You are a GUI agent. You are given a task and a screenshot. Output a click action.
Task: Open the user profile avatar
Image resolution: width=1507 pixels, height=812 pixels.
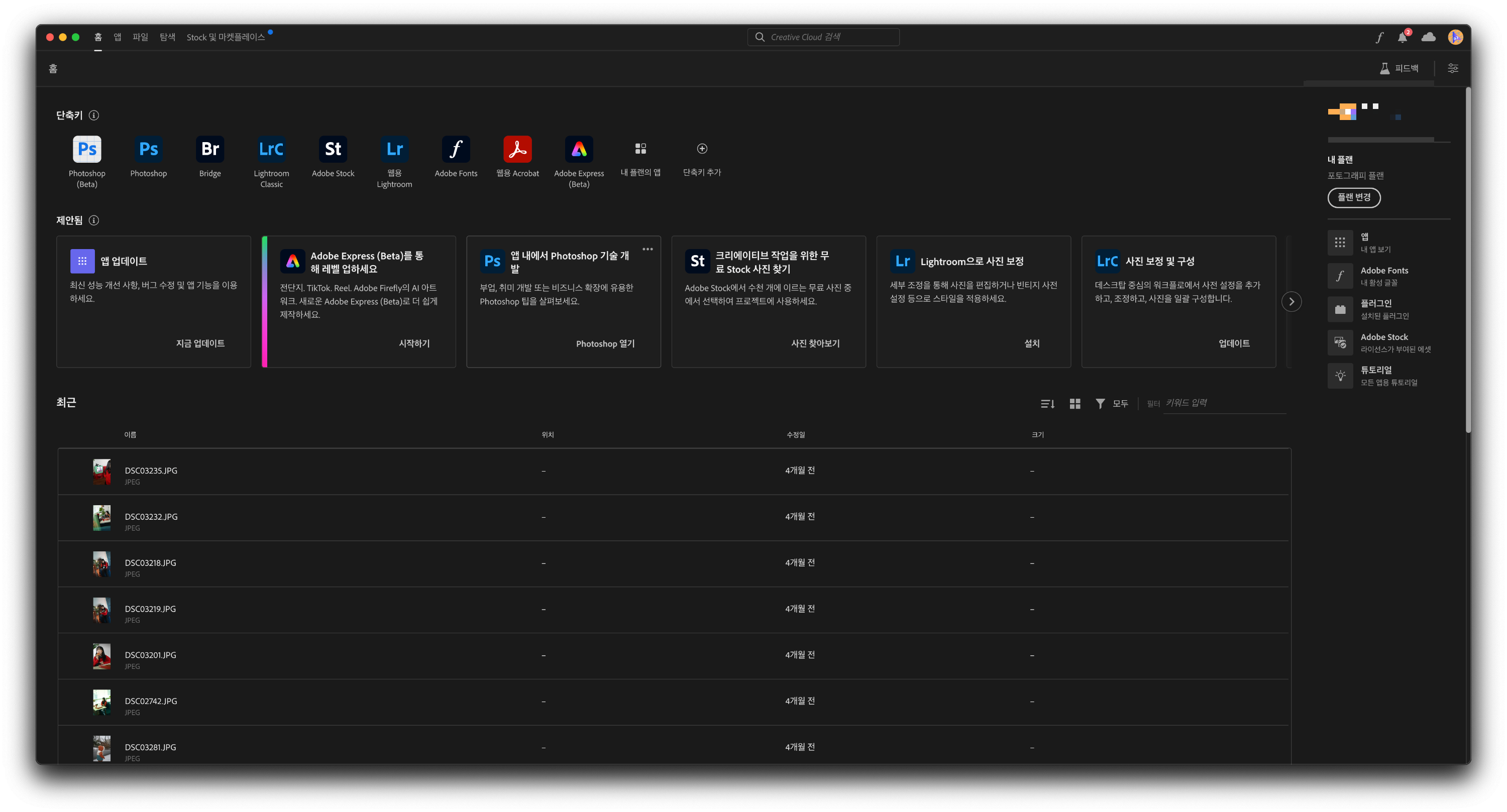(1456, 38)
